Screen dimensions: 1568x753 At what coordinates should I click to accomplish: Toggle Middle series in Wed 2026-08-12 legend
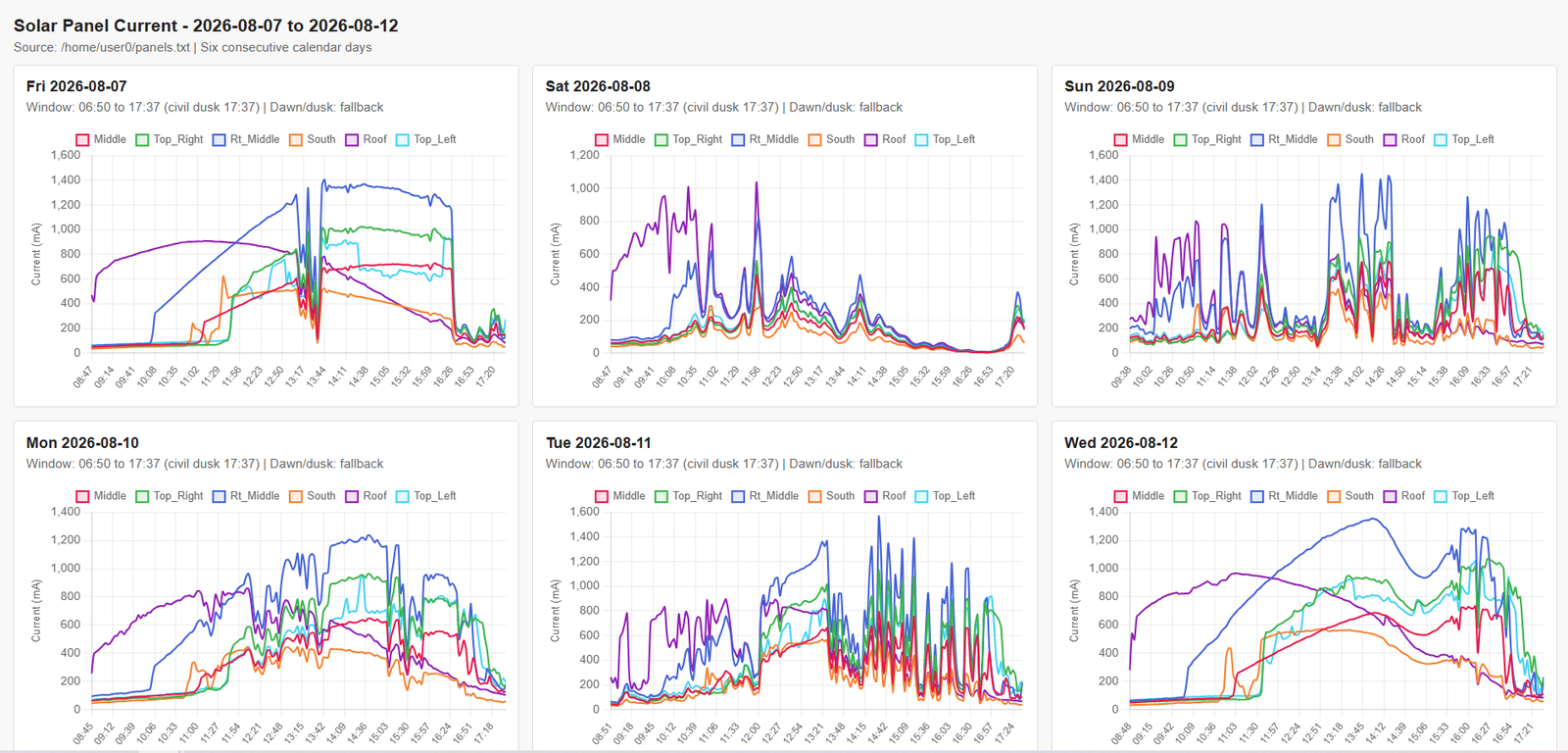point(1140,496)
